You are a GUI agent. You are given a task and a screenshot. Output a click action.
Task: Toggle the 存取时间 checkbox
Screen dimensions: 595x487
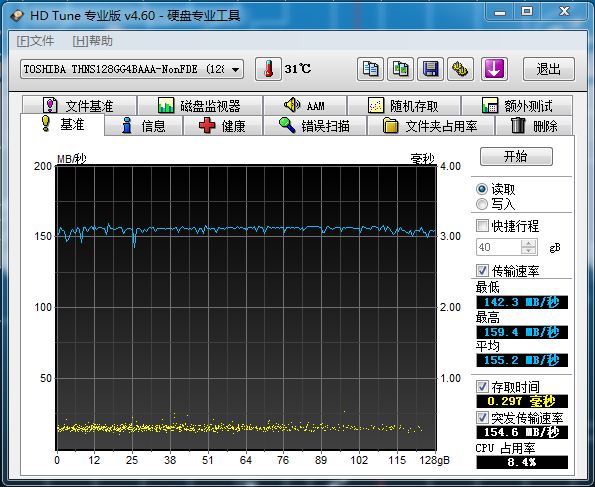coord(482,387)
